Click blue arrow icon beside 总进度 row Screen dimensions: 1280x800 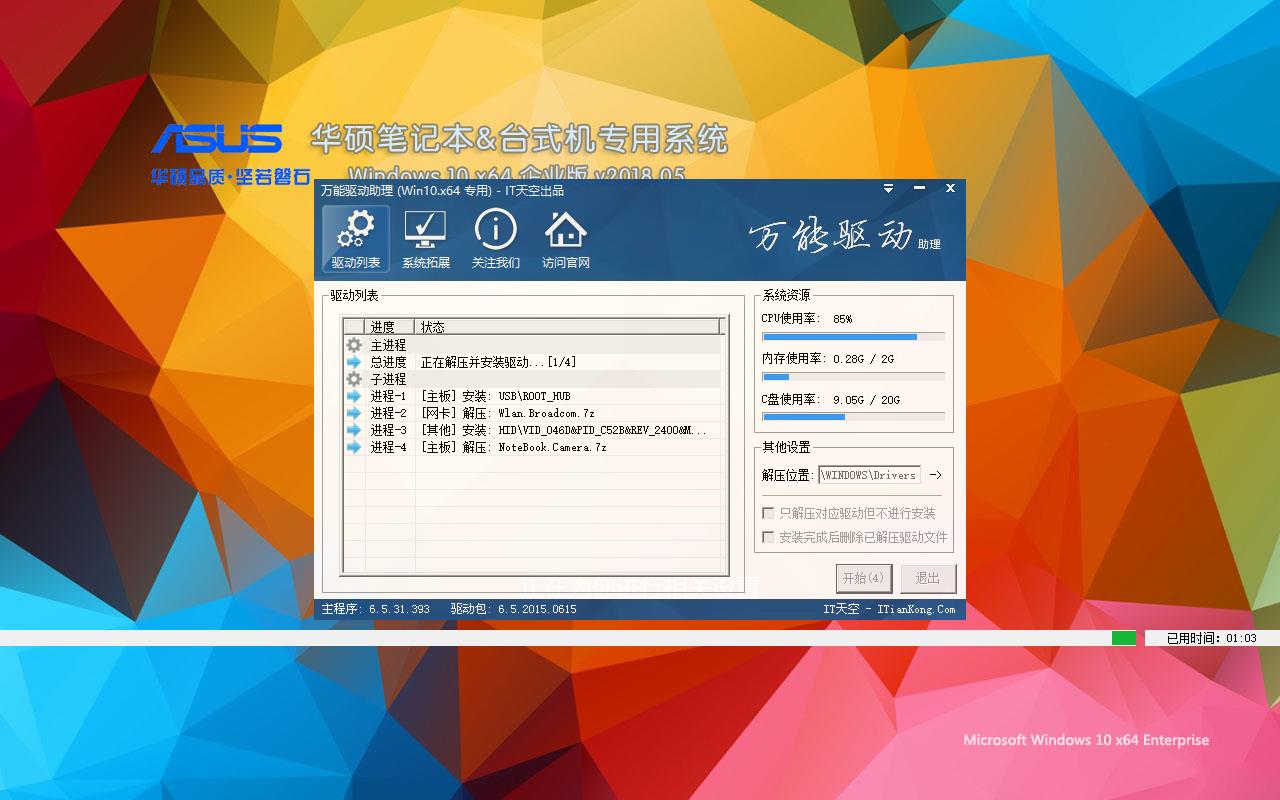tap(352, 362)
